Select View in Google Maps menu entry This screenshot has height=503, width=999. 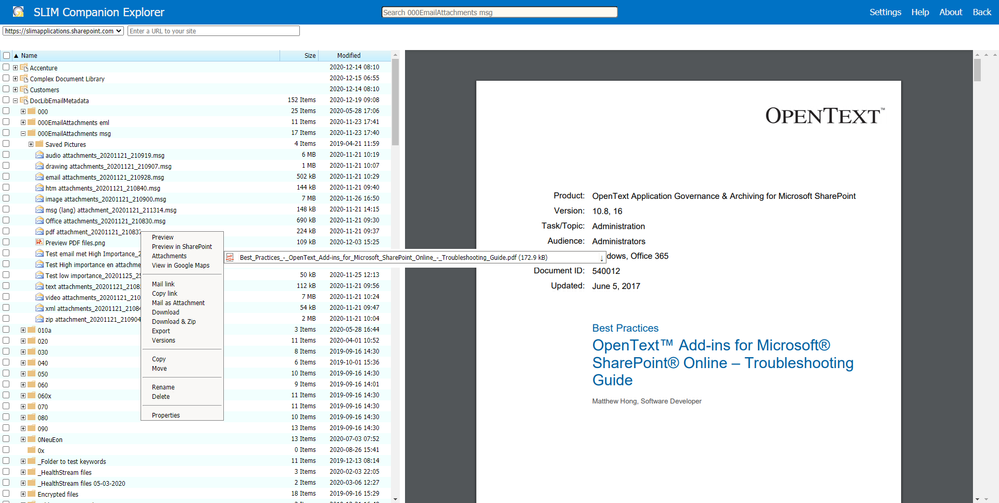182,265
